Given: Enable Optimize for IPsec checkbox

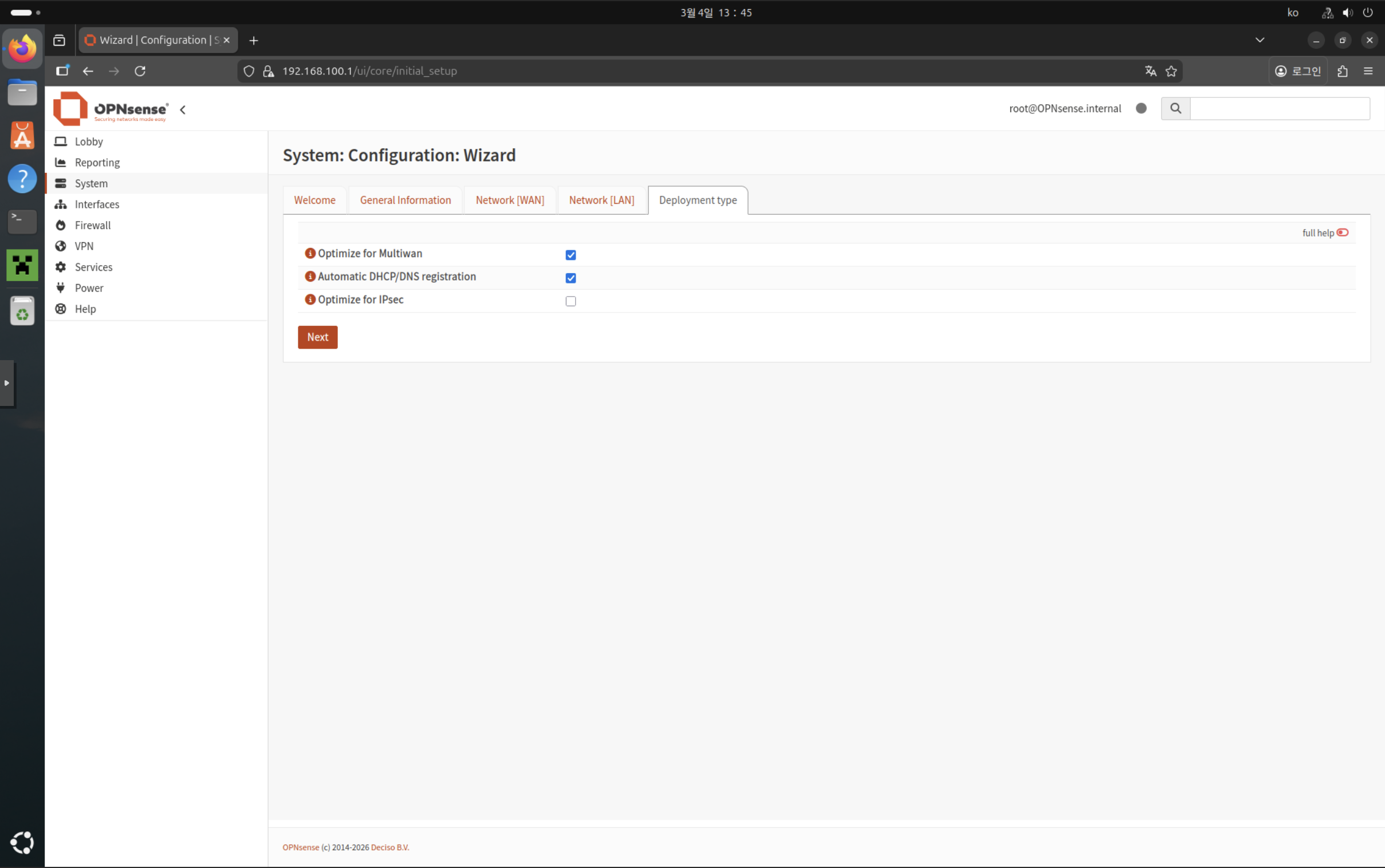Looking at the screenshot, I should (x=570, y=301).
